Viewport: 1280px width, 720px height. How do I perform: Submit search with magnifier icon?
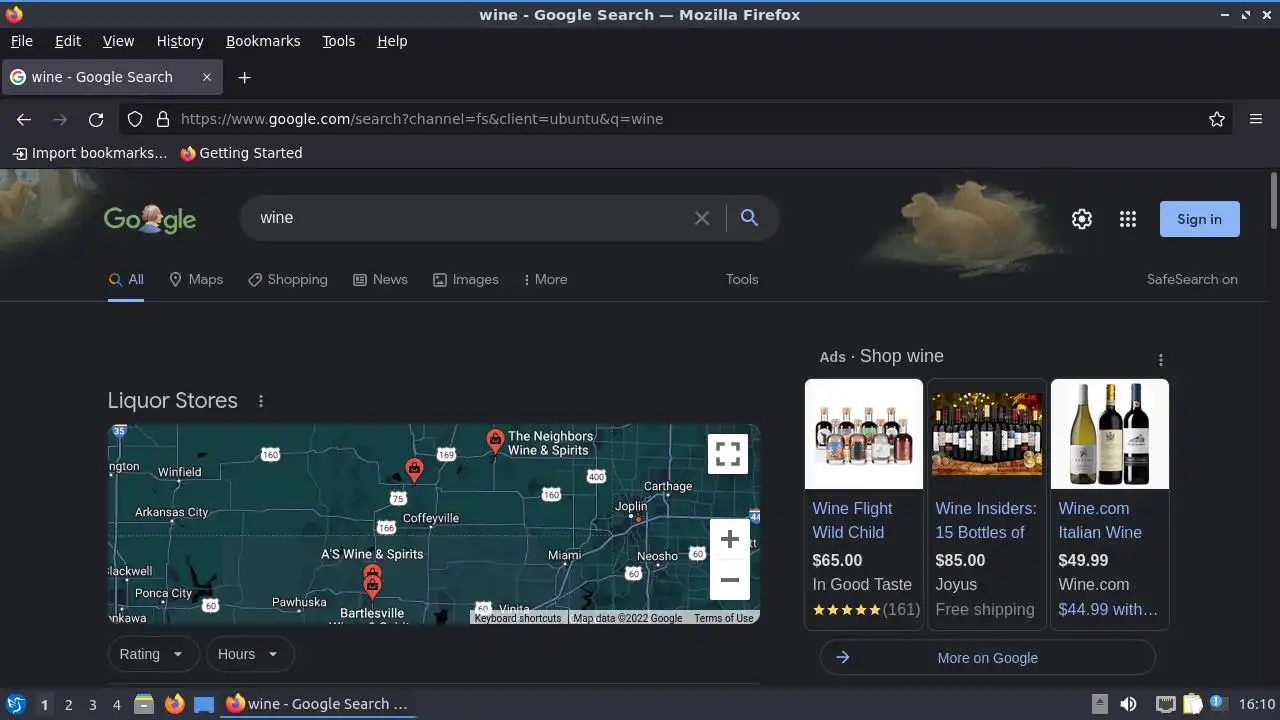coord(749,218)
